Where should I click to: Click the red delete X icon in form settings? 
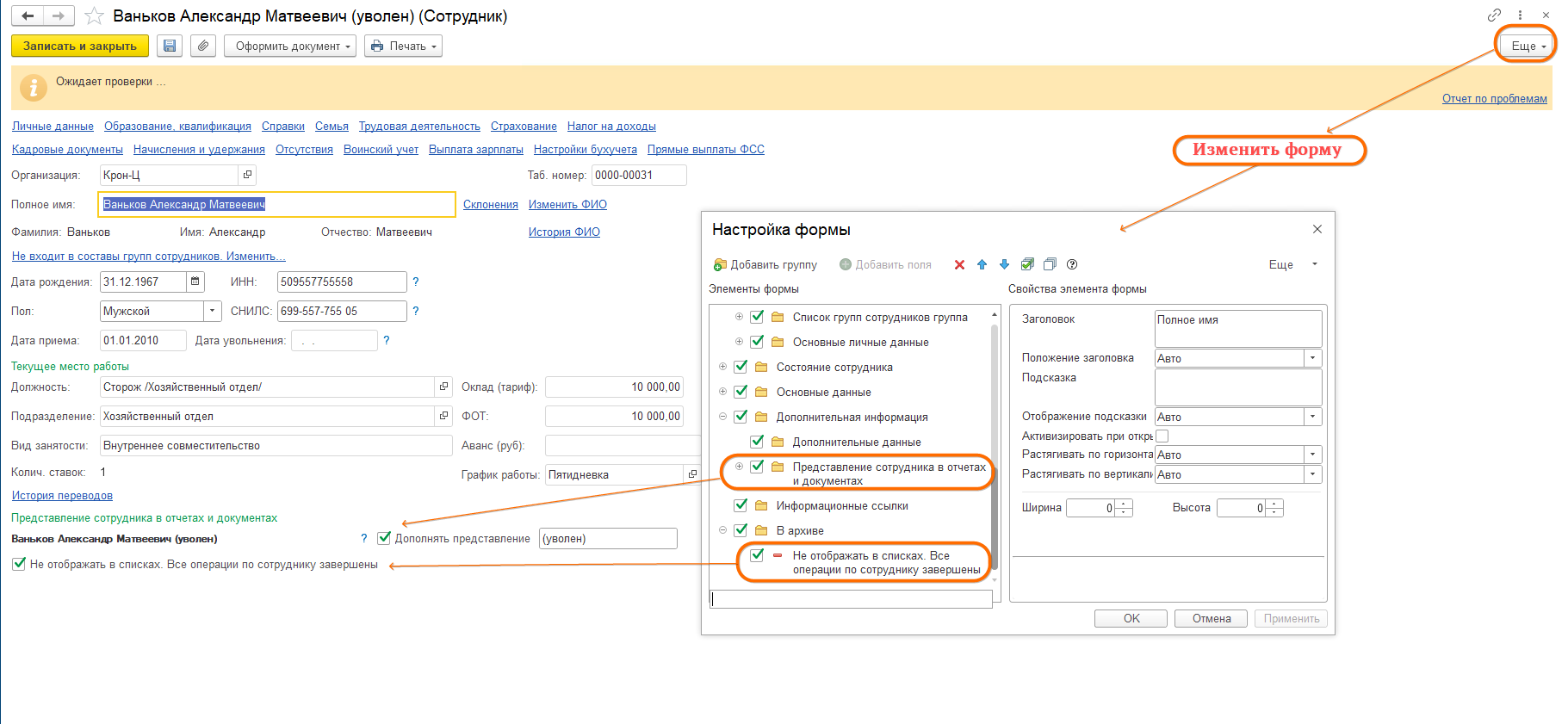click(959, 265)
